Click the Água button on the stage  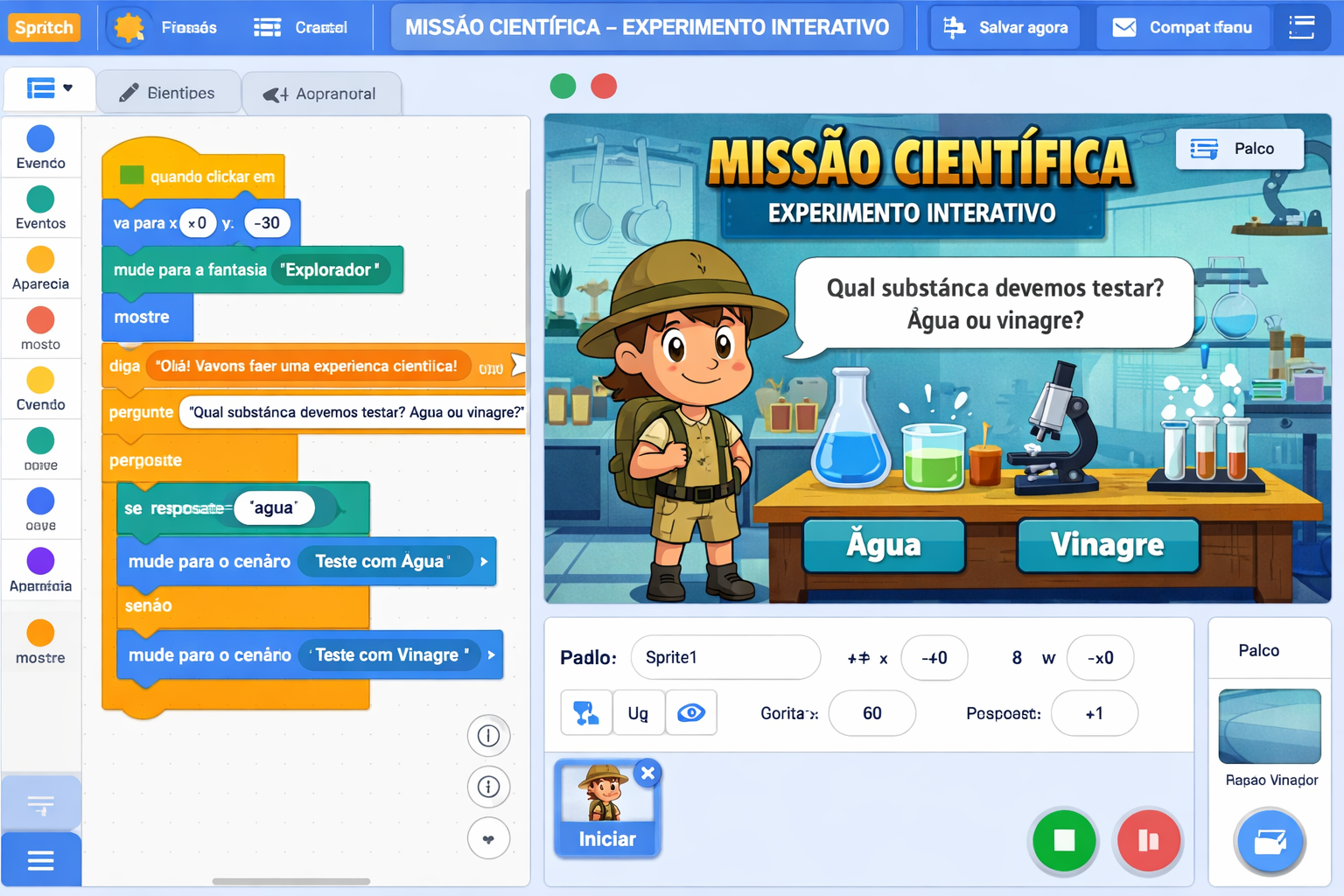tap(883, 545)
